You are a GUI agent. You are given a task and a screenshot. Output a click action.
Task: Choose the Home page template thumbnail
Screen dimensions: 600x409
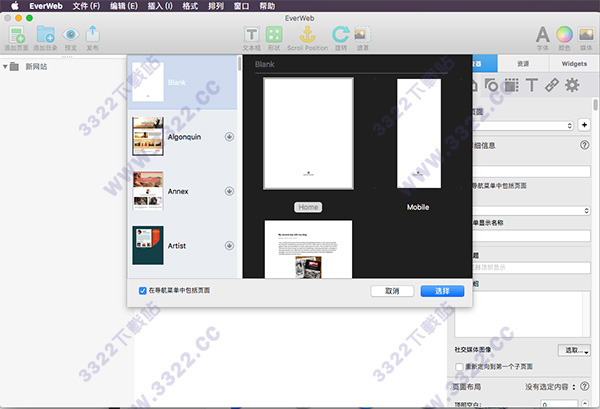coord(308,134)
